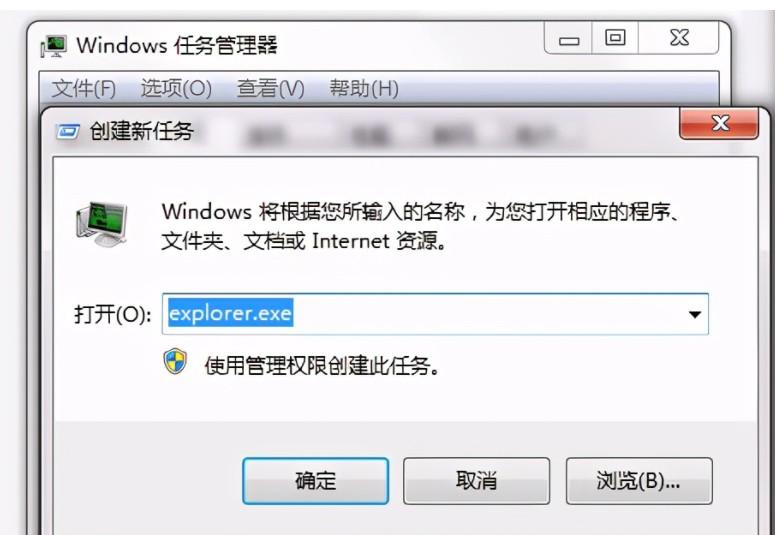Close the Windows 任务管理器 window
Viewport: 775px width, 535px height.
[679, 38]
